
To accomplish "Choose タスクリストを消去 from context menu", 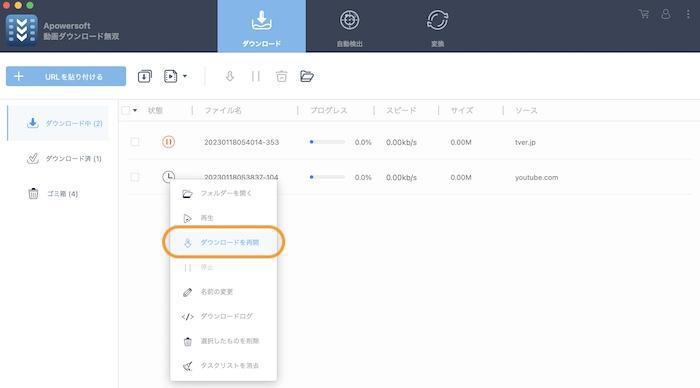I will [223, 365].
